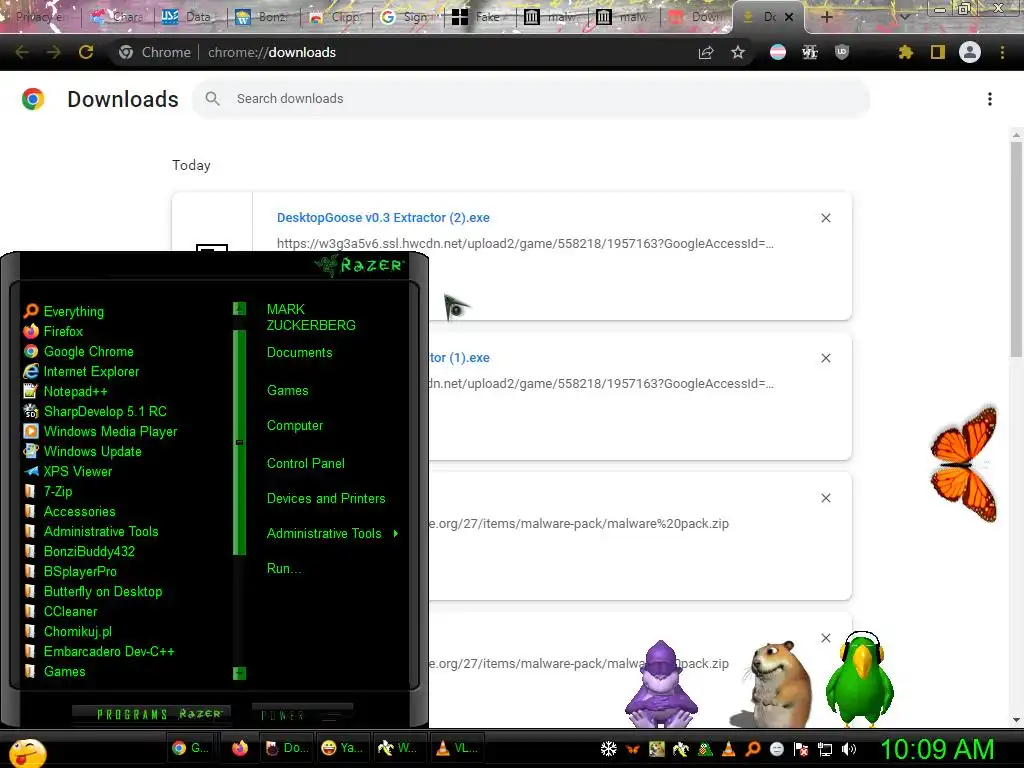Click the striped flag extension icon

tap(778, 52)
